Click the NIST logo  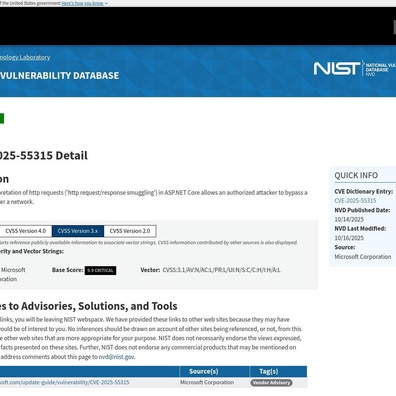(337, 69)
